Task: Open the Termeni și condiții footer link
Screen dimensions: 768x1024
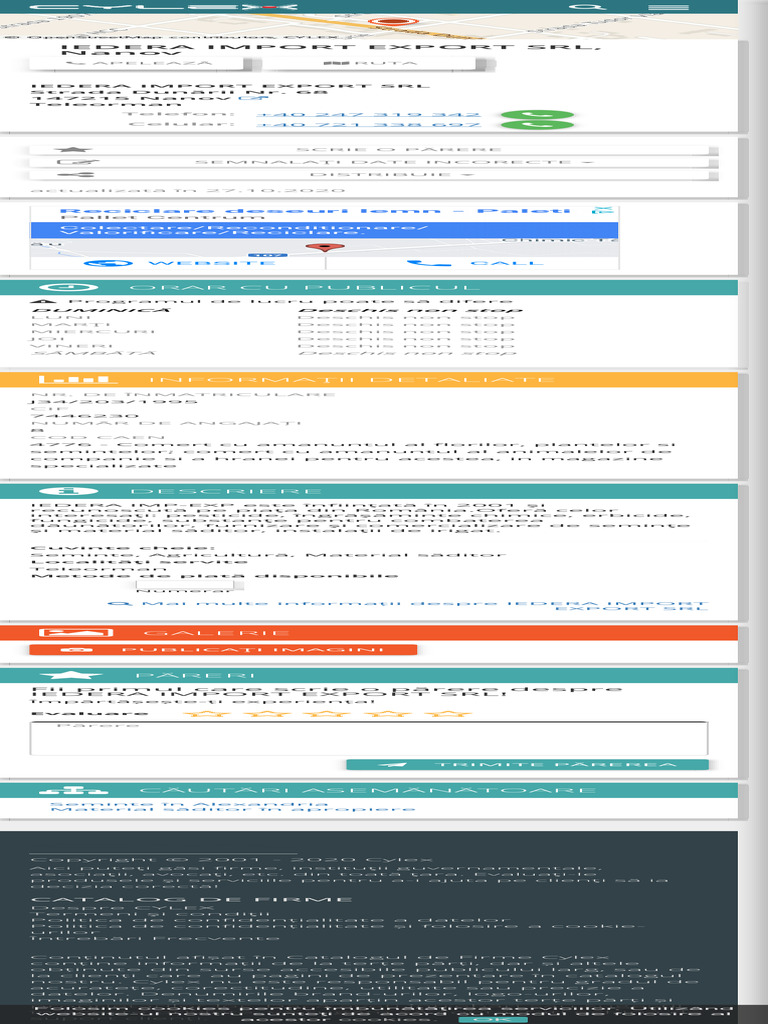Action: [150, 914]
